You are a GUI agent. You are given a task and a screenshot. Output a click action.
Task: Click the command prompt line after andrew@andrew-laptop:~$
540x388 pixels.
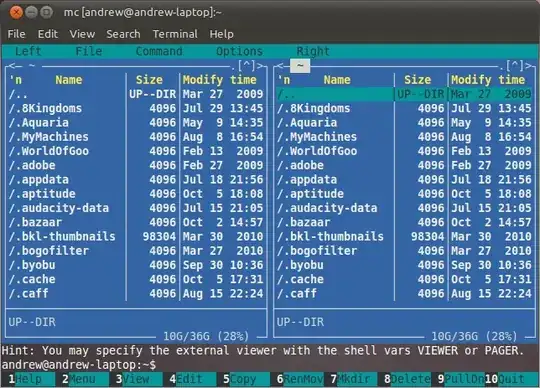click(x=344, y=365)
